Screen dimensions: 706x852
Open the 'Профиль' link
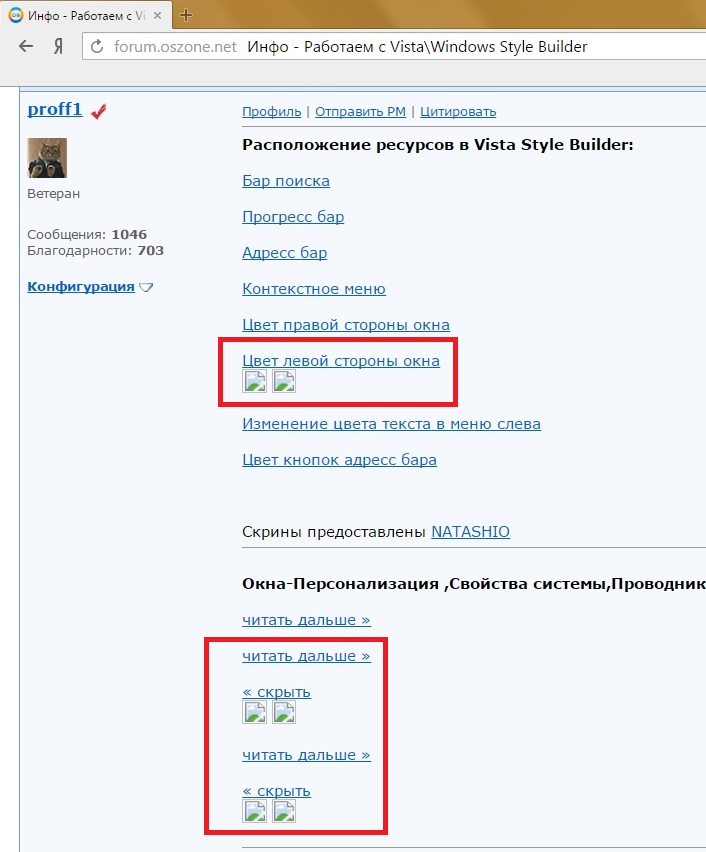click(x=272, y=111)
